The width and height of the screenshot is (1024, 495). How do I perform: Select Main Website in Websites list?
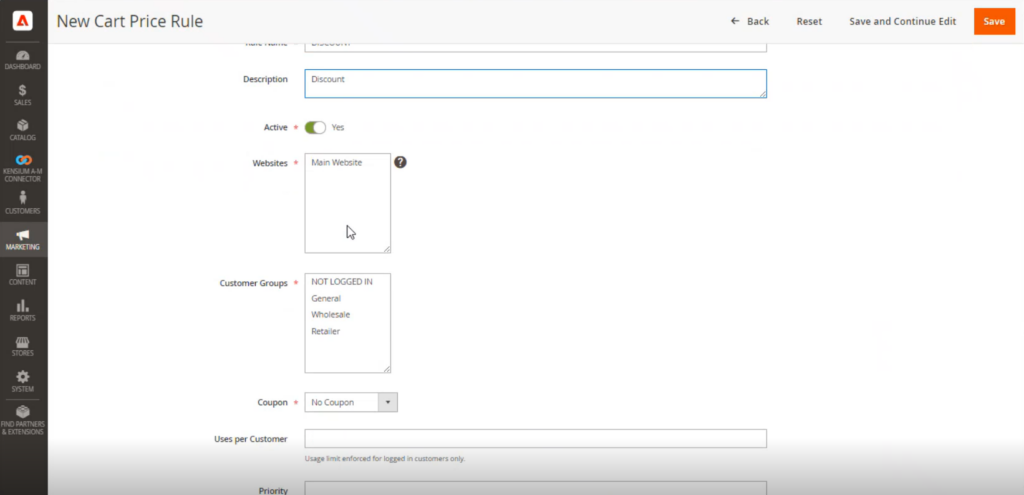336,163
